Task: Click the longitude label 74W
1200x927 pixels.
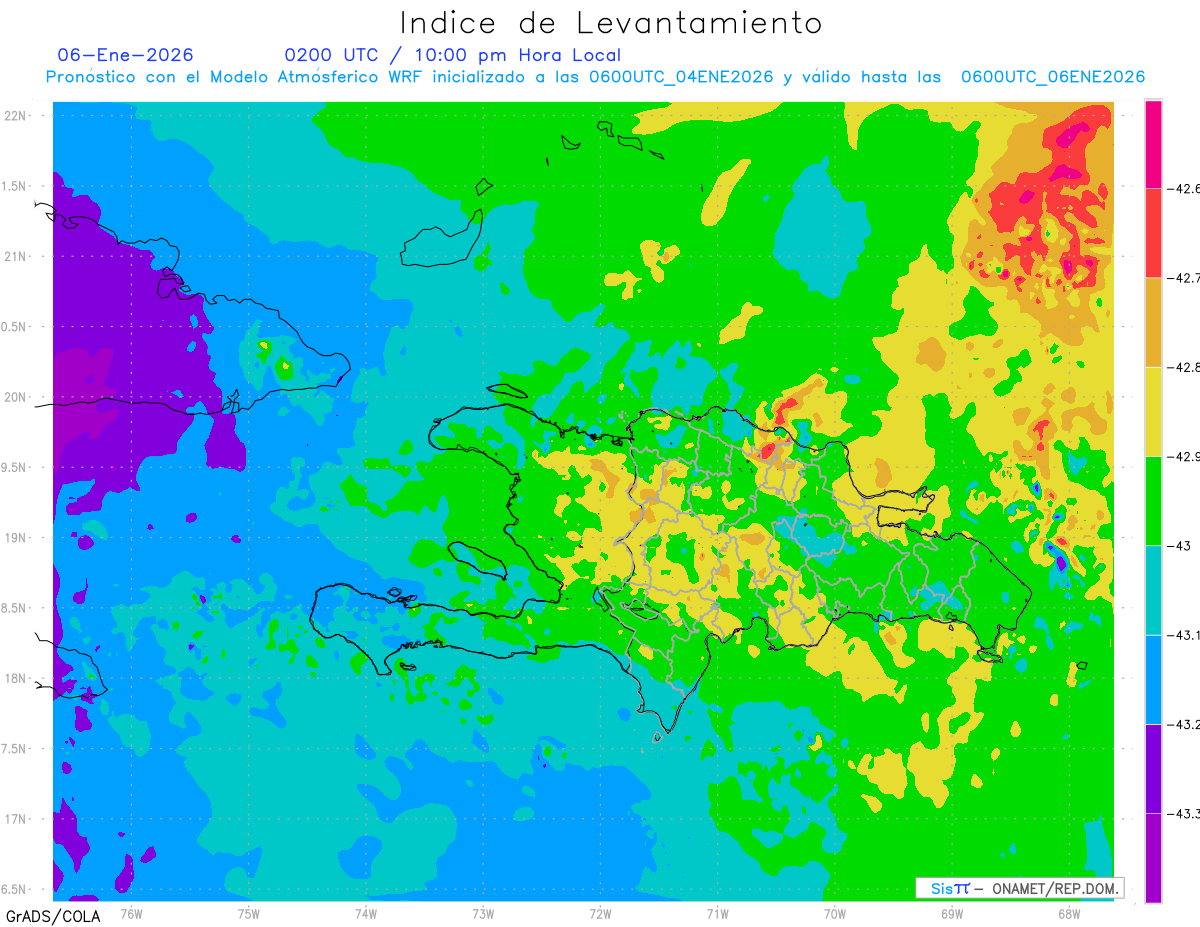Action: tap(366, 913)
